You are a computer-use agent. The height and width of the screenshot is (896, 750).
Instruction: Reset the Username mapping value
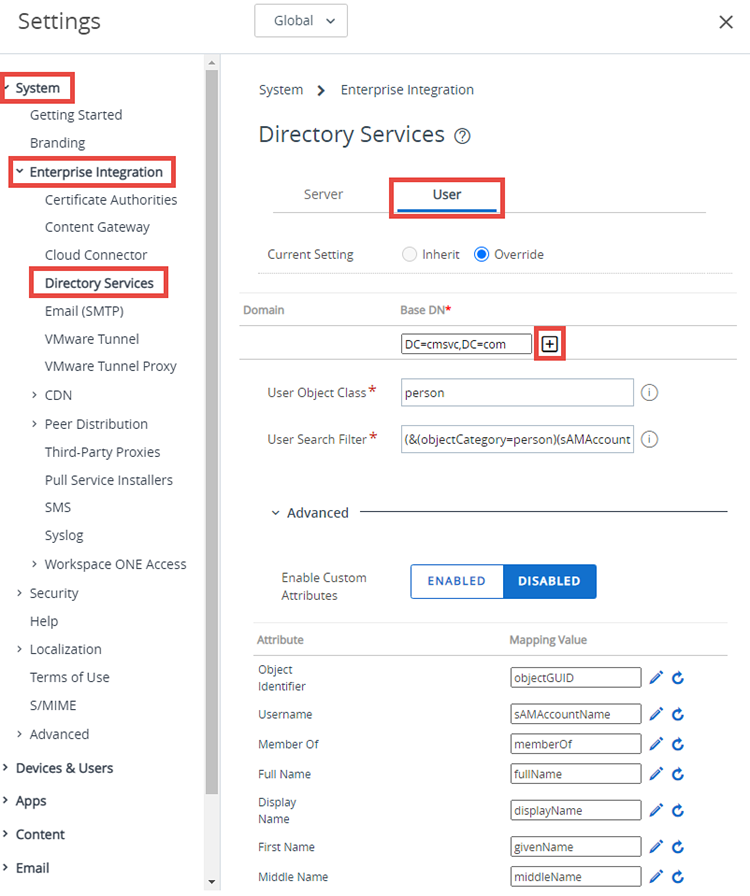tap(678, 714)
